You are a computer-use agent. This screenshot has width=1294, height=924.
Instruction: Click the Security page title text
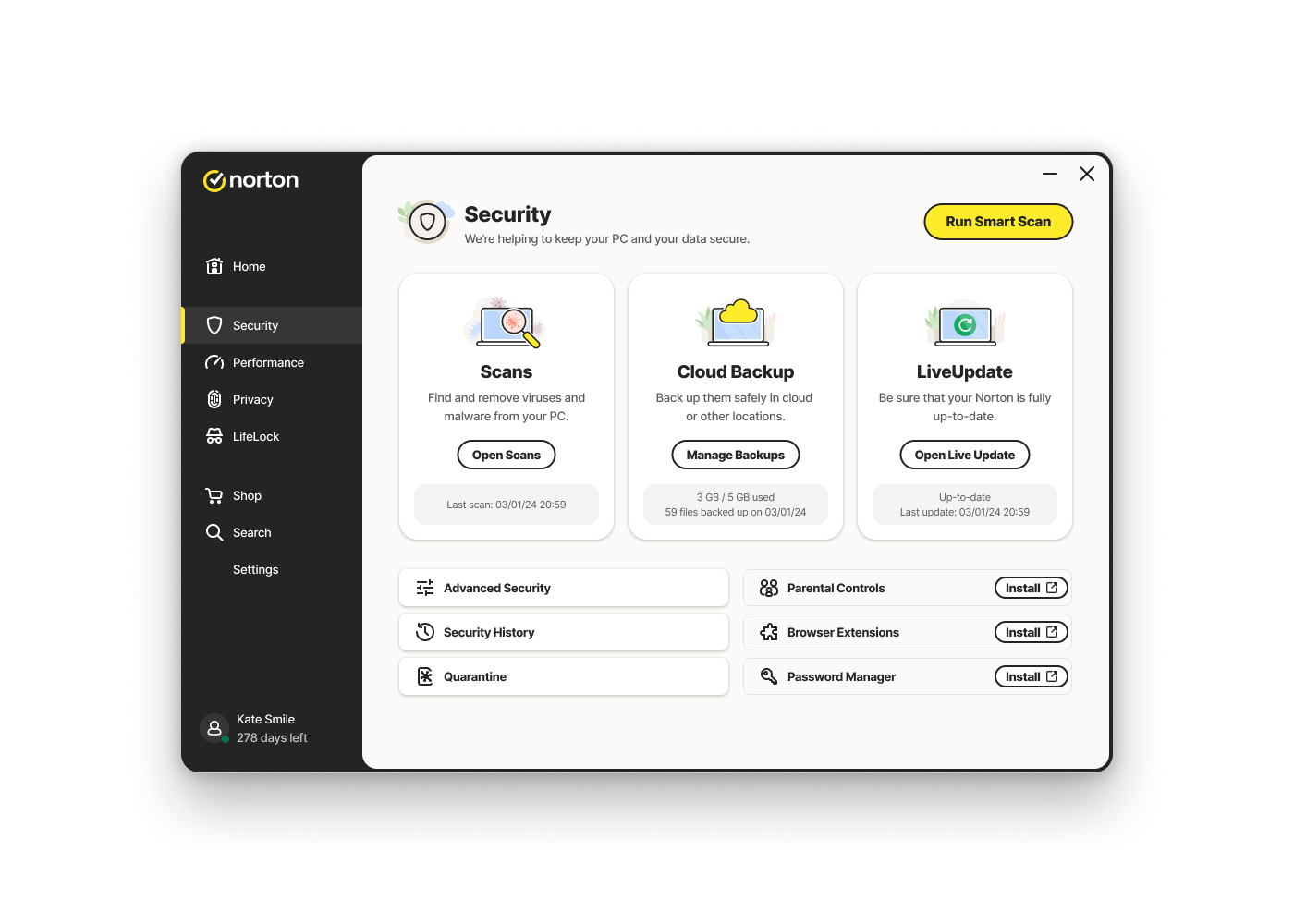click(507, 214)
